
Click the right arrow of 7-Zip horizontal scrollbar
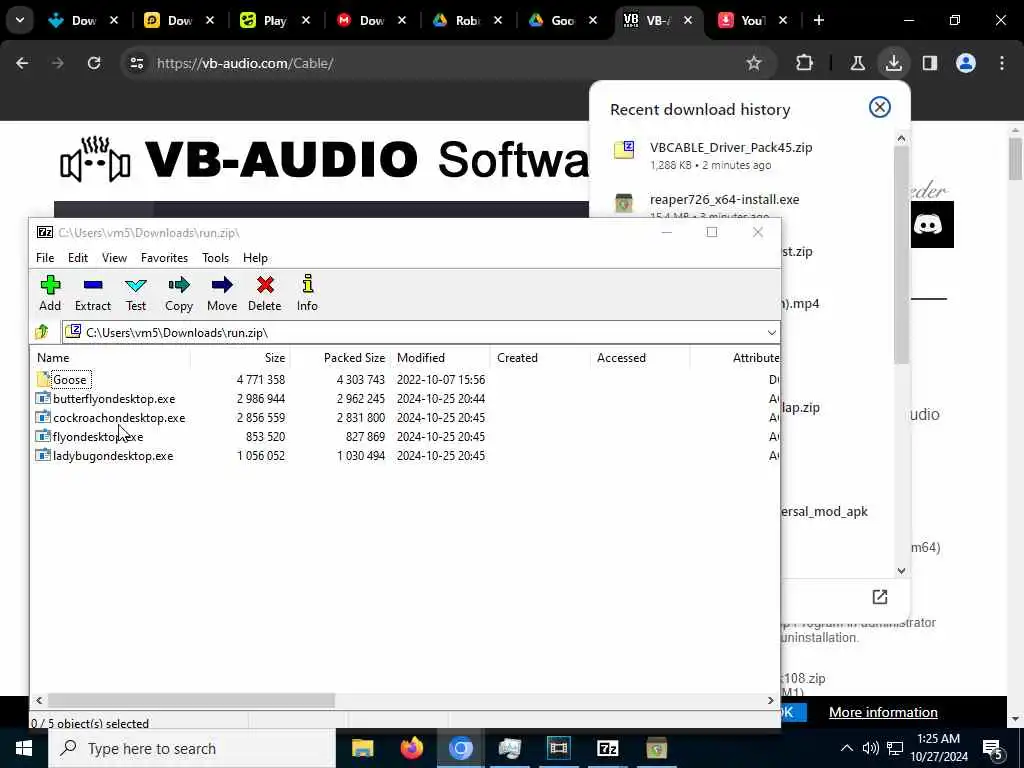771,700
